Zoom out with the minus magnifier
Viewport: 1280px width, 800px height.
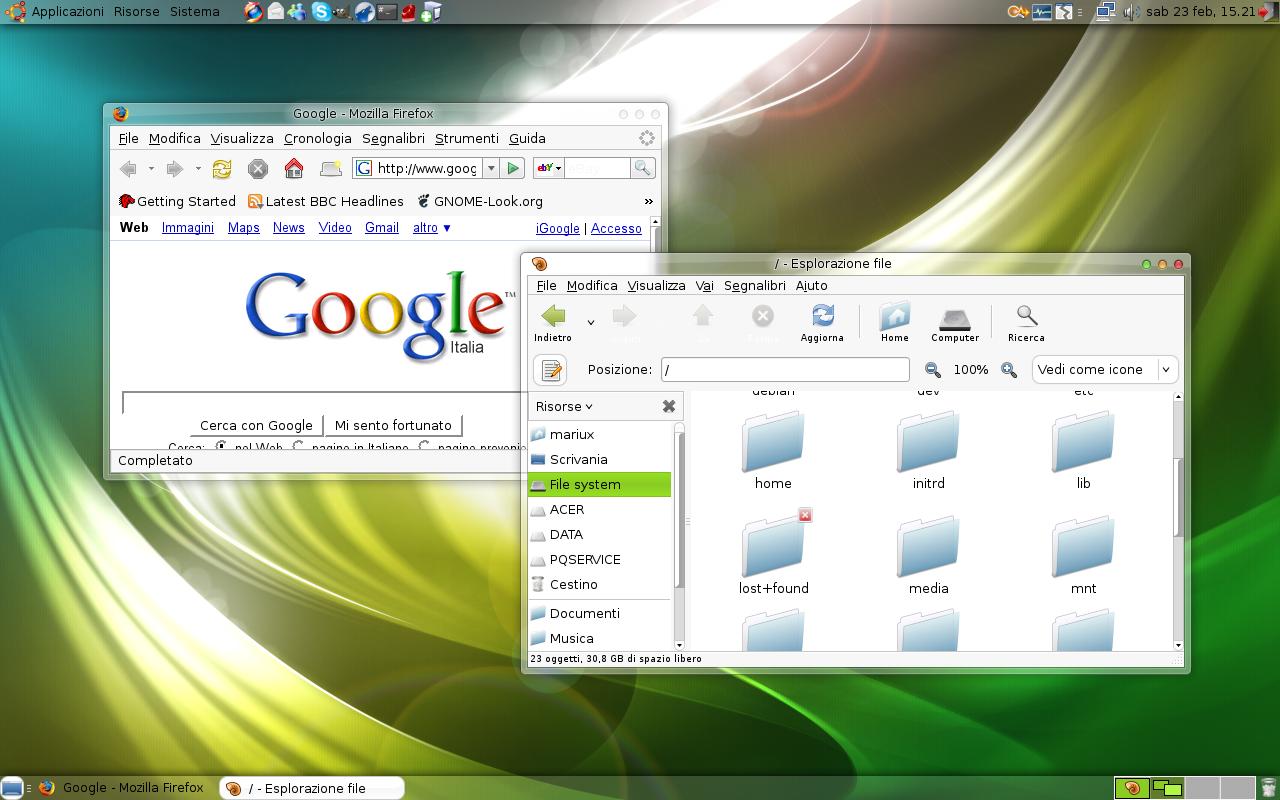tap(933, 370)
